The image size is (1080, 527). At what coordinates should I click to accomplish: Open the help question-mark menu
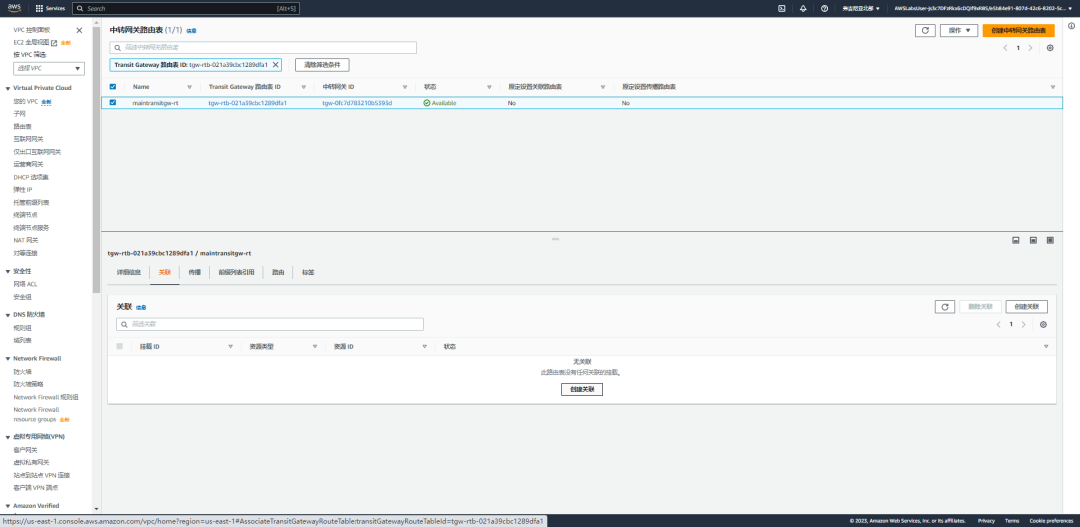coord(824,8)
